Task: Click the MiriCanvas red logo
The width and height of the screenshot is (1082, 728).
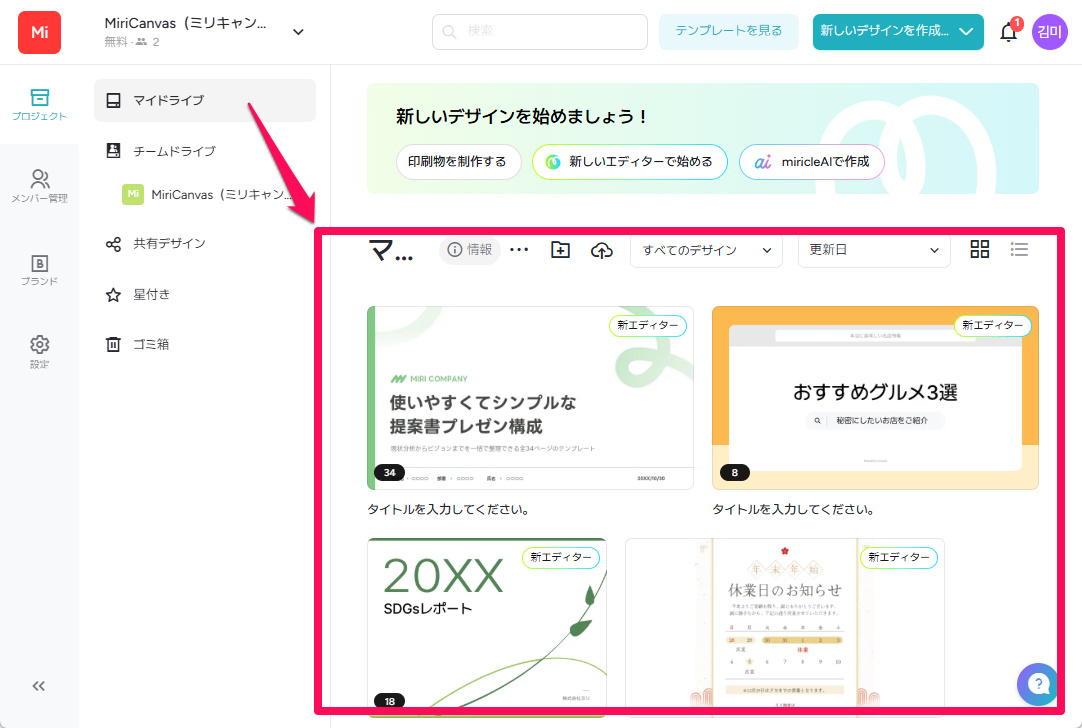Action: (x=39, y=32)
